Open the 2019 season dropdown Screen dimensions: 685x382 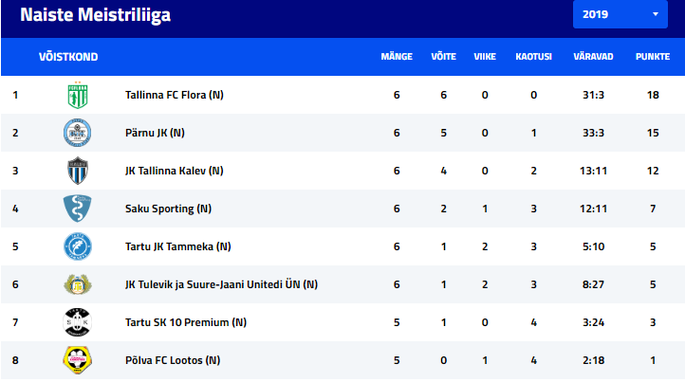[620, 14]
